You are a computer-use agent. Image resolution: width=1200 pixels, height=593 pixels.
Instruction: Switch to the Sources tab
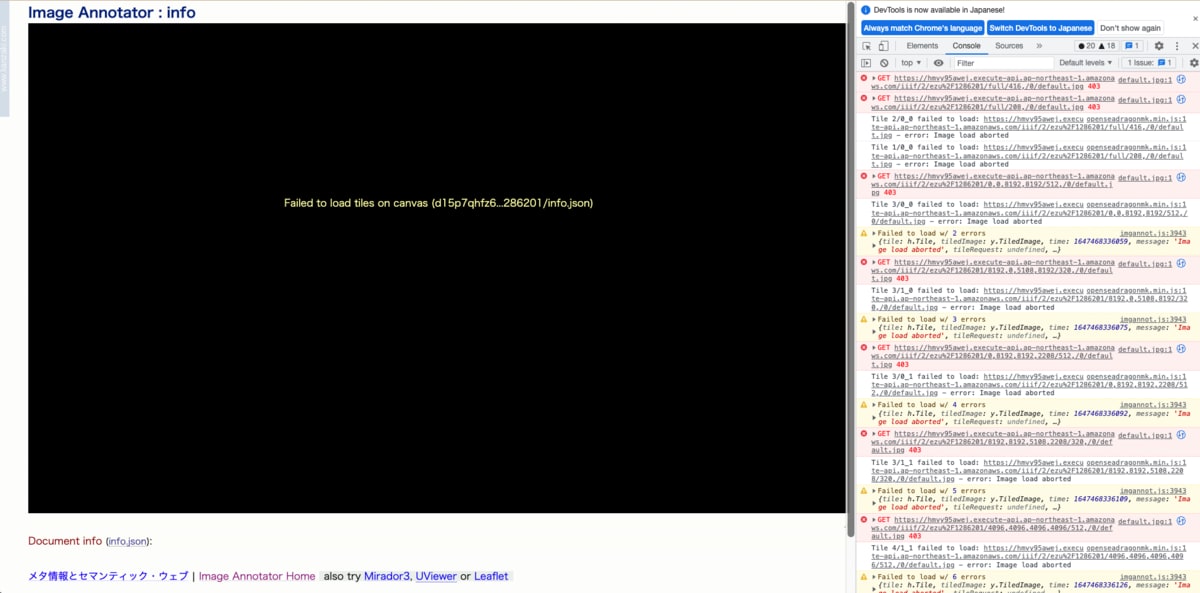(1009, 46)
